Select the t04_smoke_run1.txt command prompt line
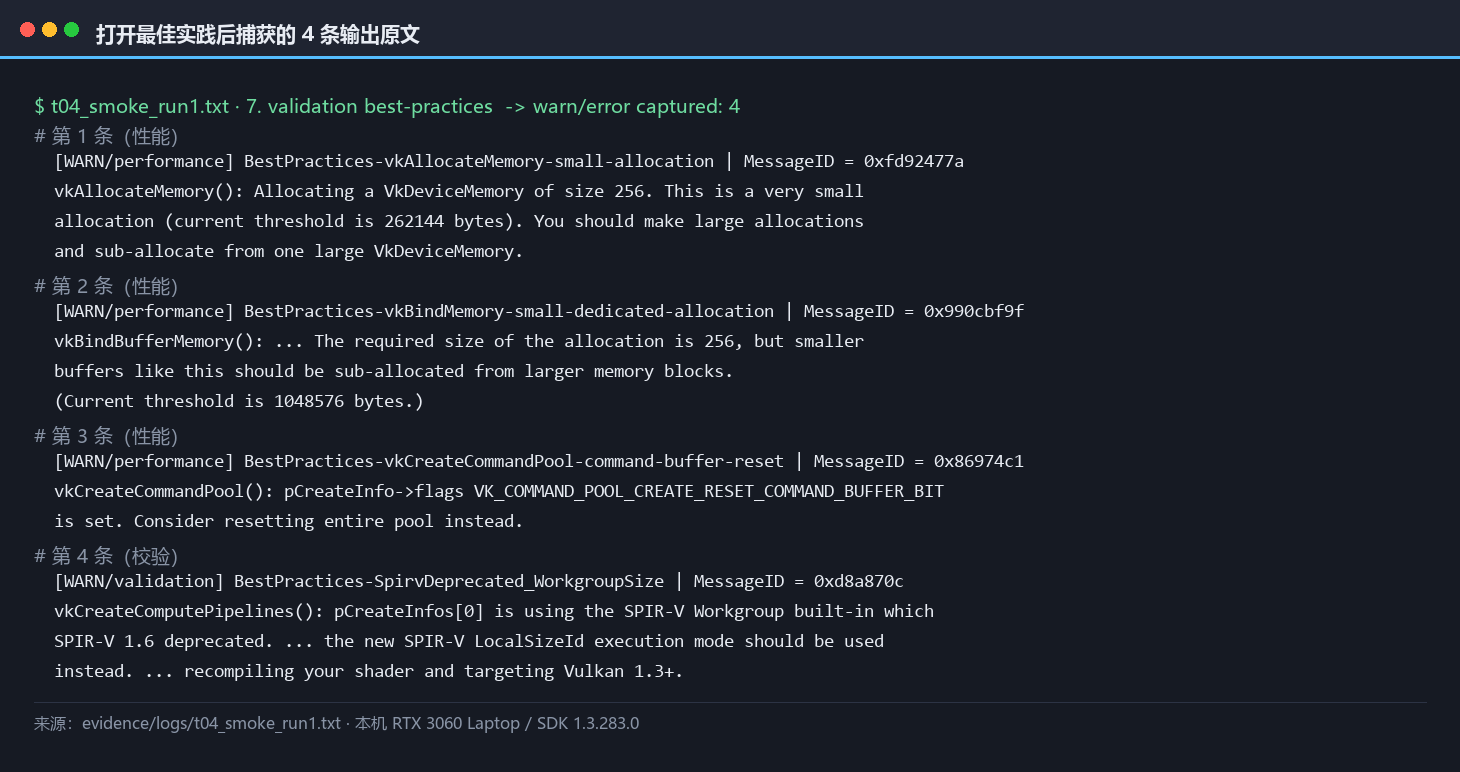The width and height of the screenshot is (1460, 772). [x=387, y=106]
